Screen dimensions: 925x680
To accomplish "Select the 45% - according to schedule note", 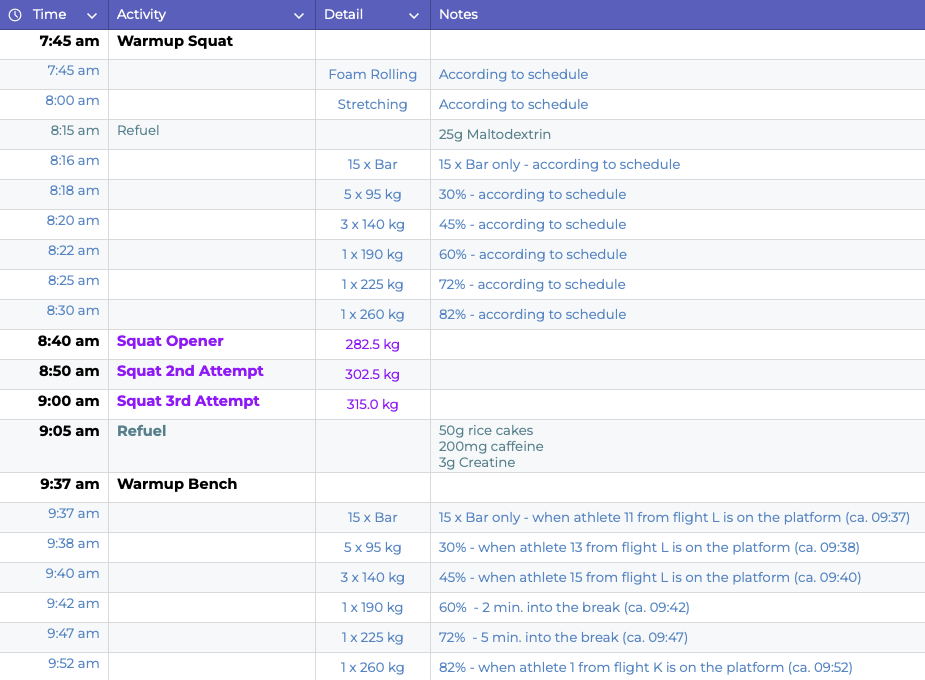I will coord(532,225).
